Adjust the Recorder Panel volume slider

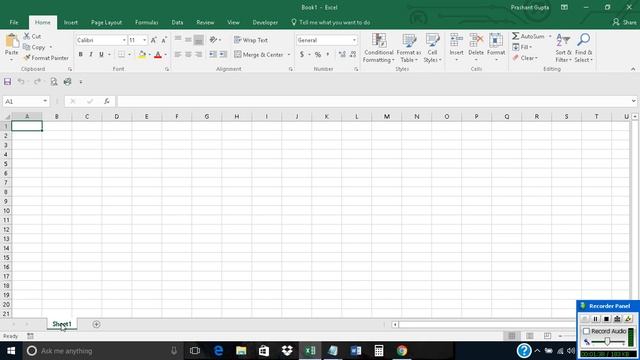tap(608, 342)
